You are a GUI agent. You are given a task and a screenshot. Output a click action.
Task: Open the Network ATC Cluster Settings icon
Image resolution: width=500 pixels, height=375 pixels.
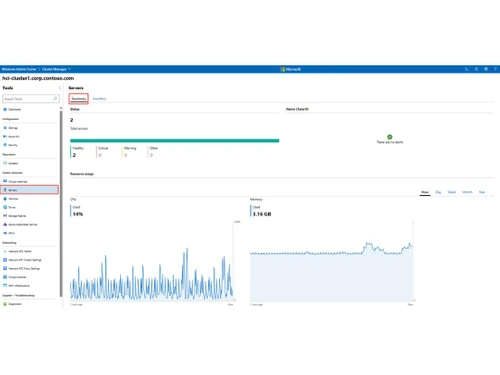click(x=5, y=260)
